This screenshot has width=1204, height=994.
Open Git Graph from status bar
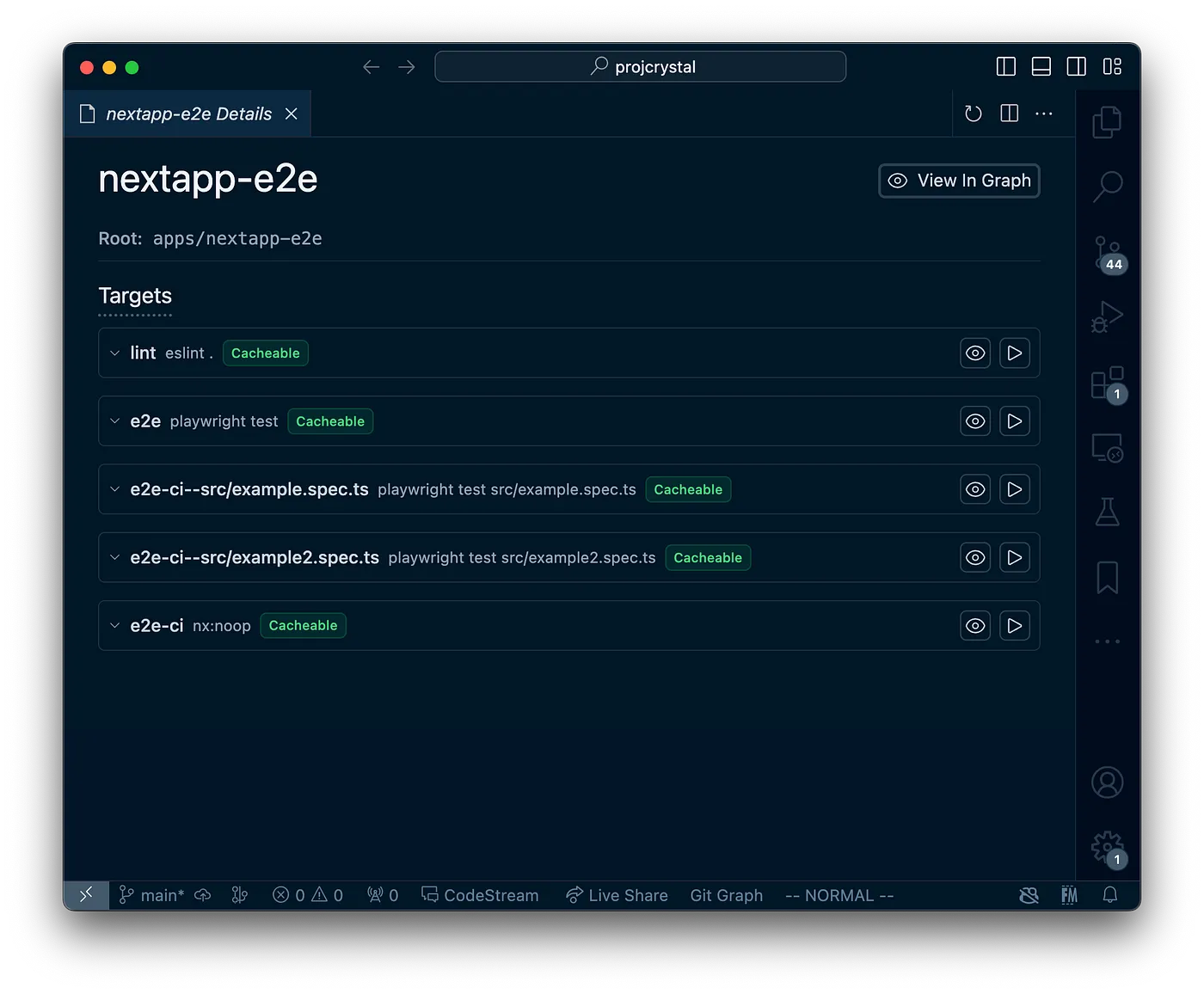726,896
